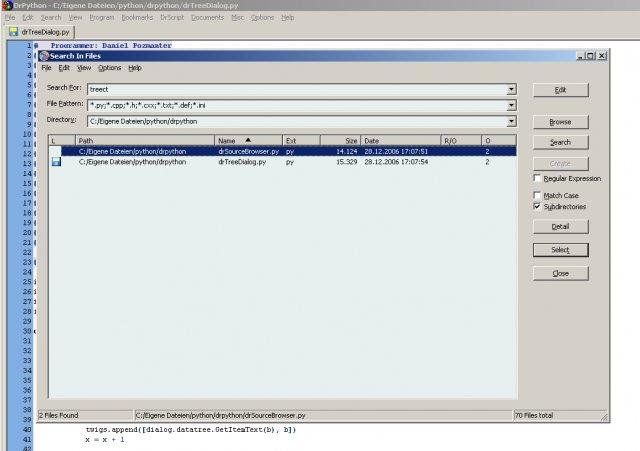The height and width of the screenshot is (451, 640).
Task: Open the Search For dropdown arrow
Action: click(511, 89)
